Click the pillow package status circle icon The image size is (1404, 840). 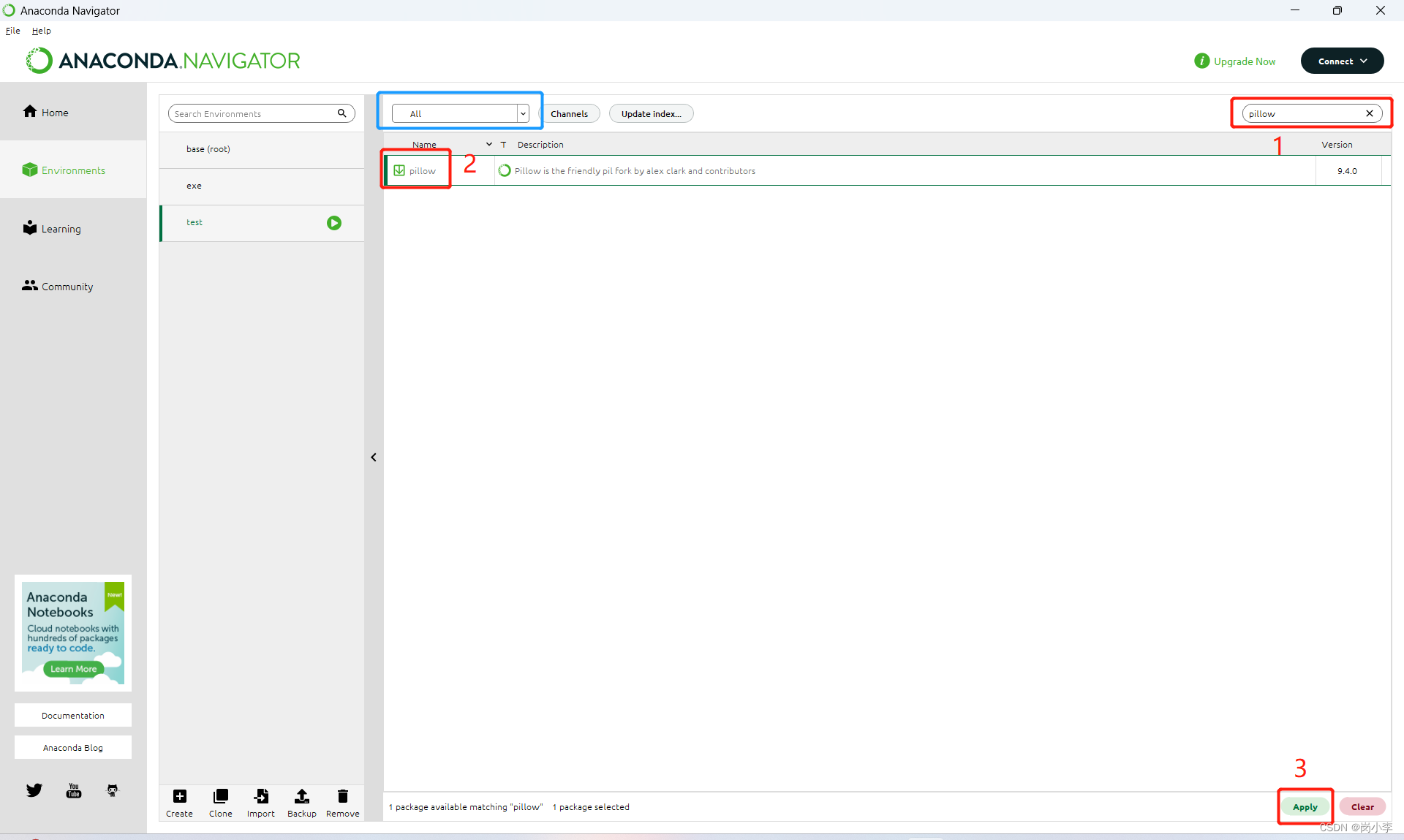tap(505, 170)
